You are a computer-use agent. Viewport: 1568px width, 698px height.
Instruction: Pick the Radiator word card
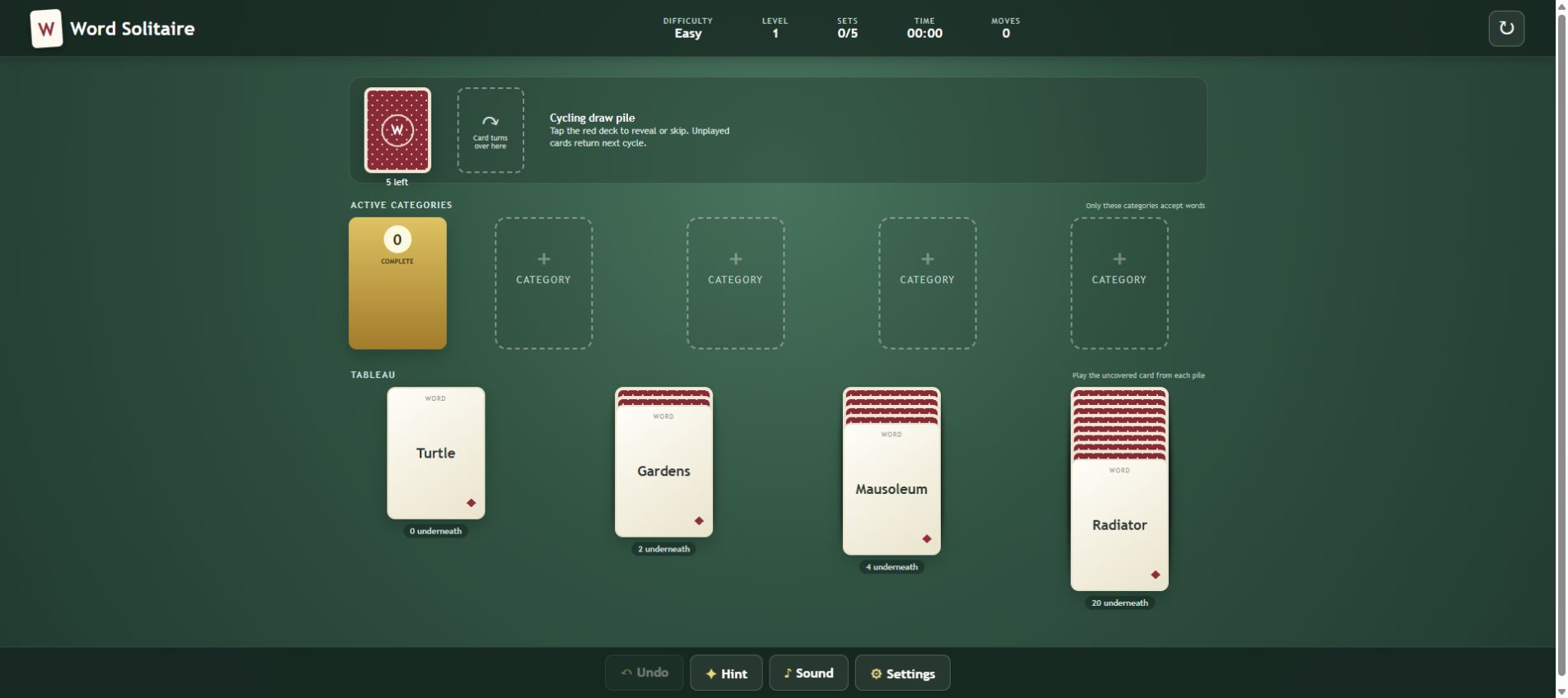pos(1119,525)
